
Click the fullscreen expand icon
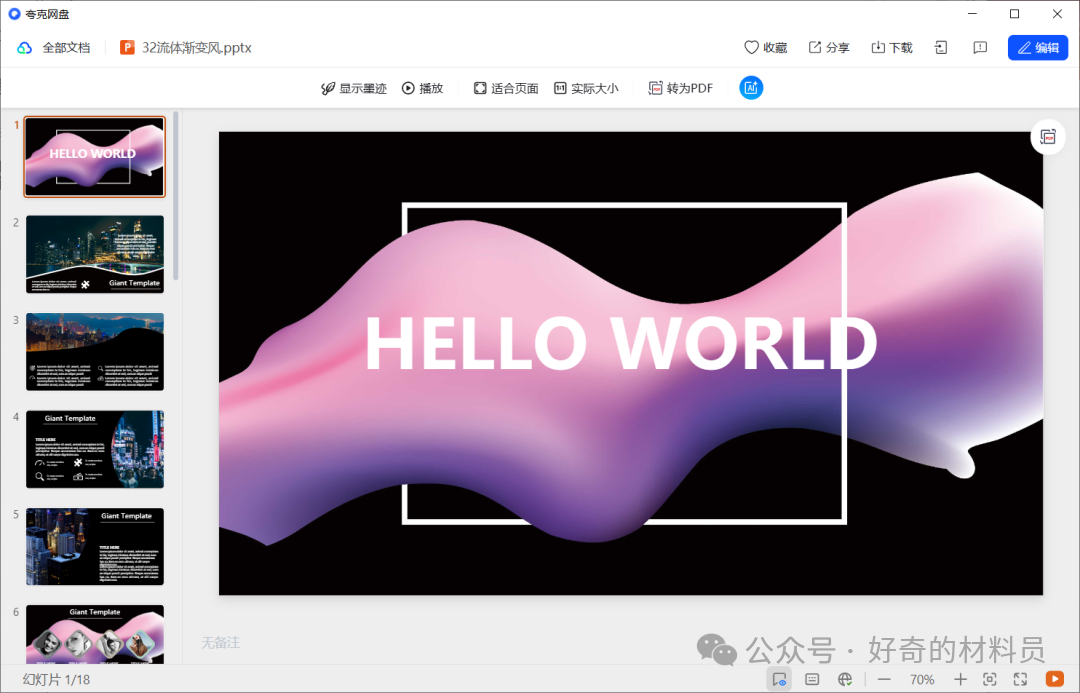pos(1020,679)
